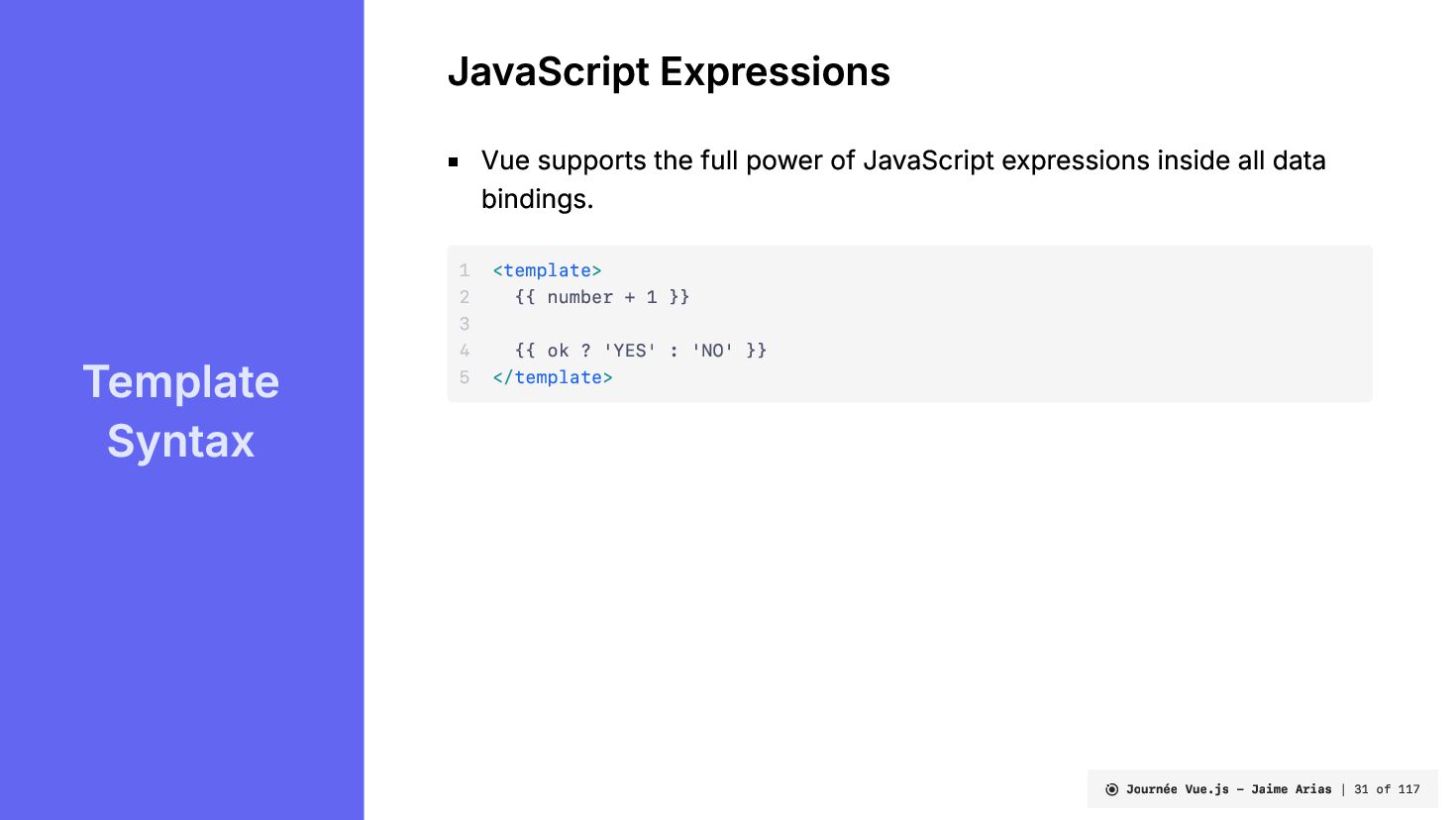Image resolution: width=1456 pixels, height=820 pixels.
Task: Select line number 1 in the code block
Action: tap(465, 270)
